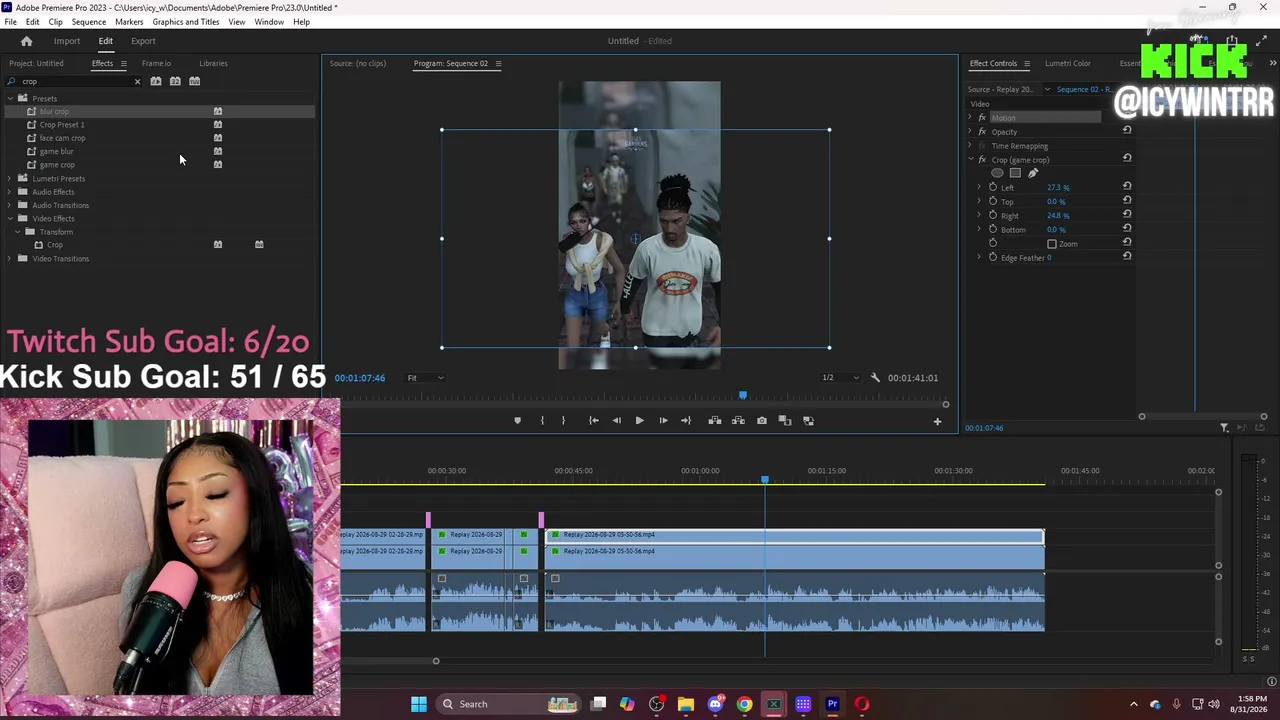Select the free draw bezier pen mask

1033,173
